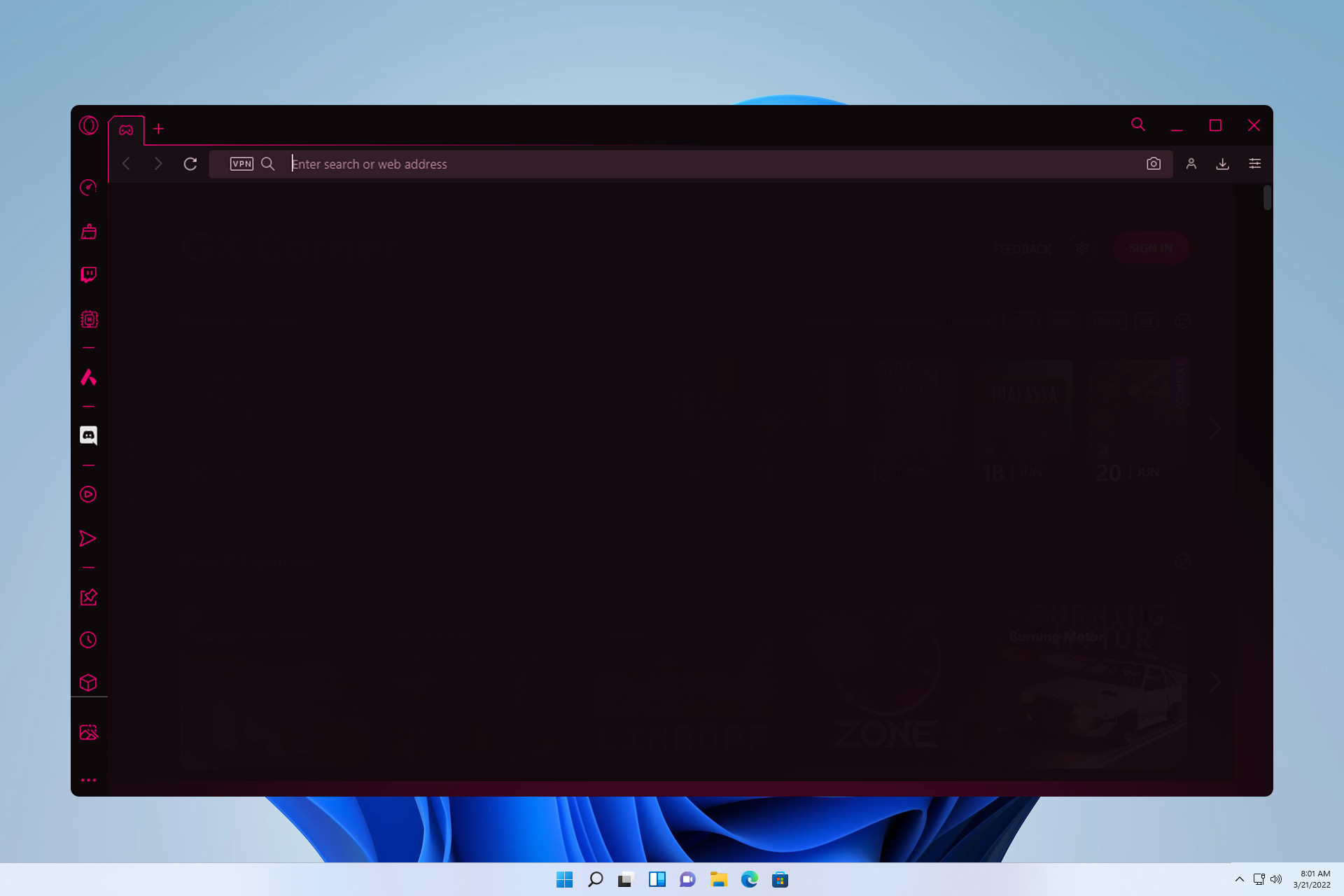The image size is (1344, 896).
Task: Open History clock icon in sidebar
Action: coord(88,640)
